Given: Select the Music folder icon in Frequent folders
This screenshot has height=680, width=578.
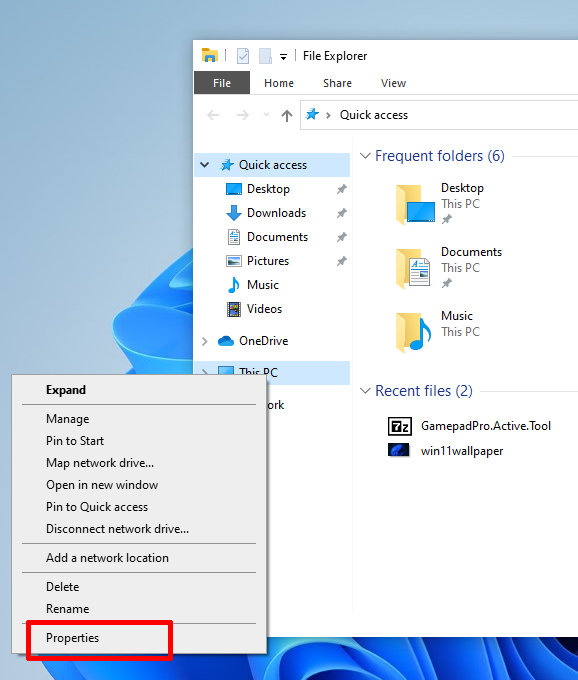Looking at the screenshot, I should pos(413,332).
